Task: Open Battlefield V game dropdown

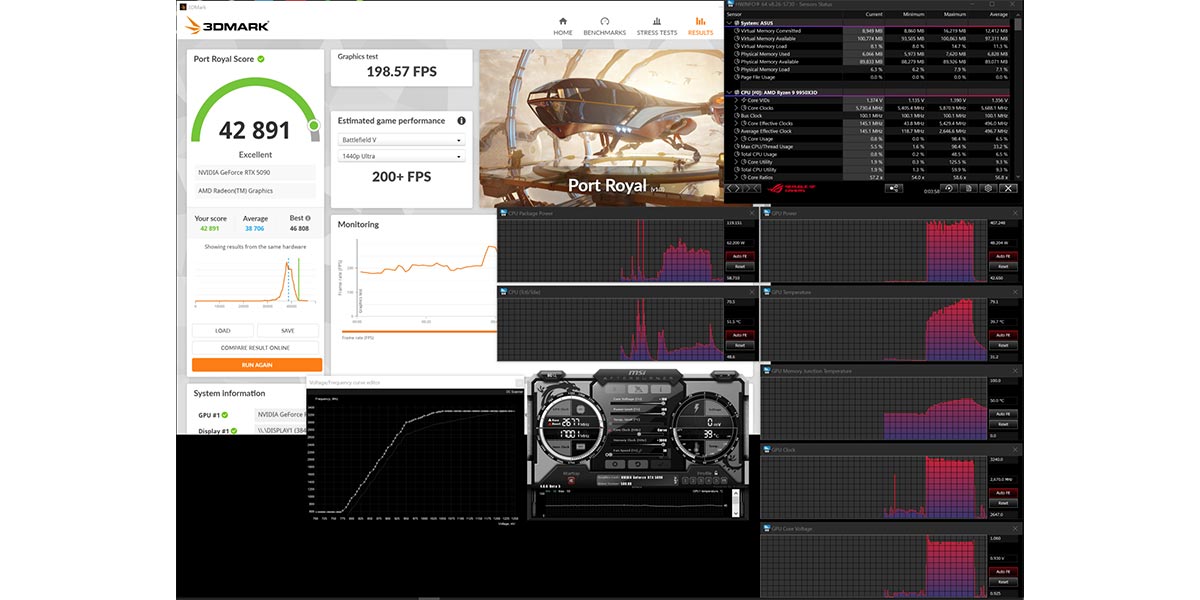Action: point(401,140)
